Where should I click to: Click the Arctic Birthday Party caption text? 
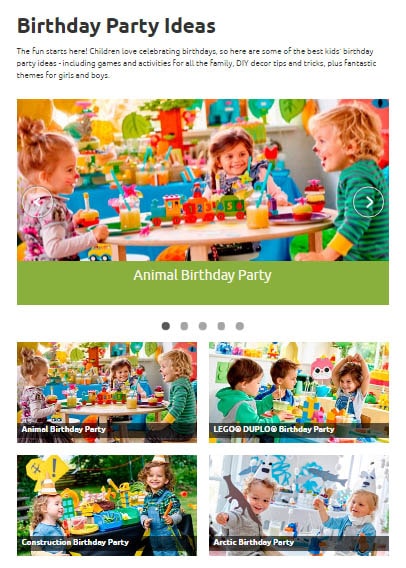click(x=254, y=542)
